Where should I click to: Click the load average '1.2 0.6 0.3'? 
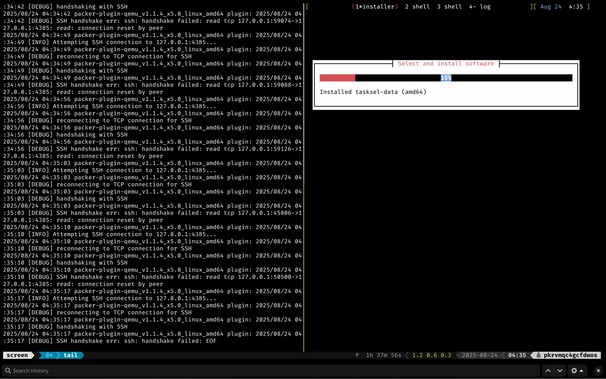point(432,355)
